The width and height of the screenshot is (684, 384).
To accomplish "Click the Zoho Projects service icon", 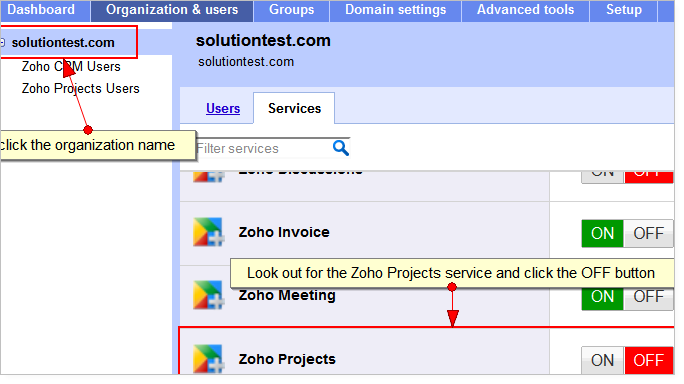I will point(209,359).
